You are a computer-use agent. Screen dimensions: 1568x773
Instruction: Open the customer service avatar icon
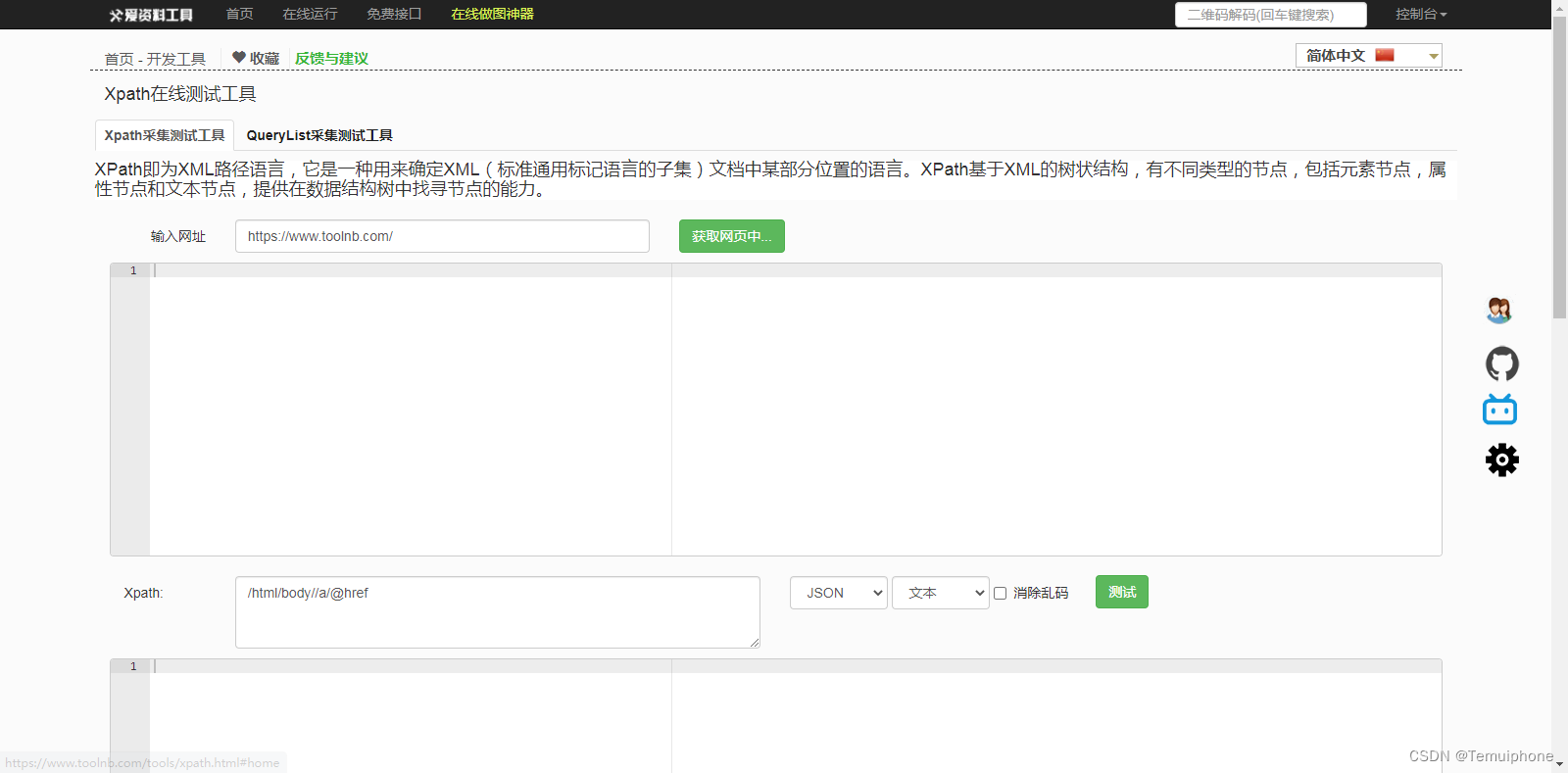click(1499, 311)
